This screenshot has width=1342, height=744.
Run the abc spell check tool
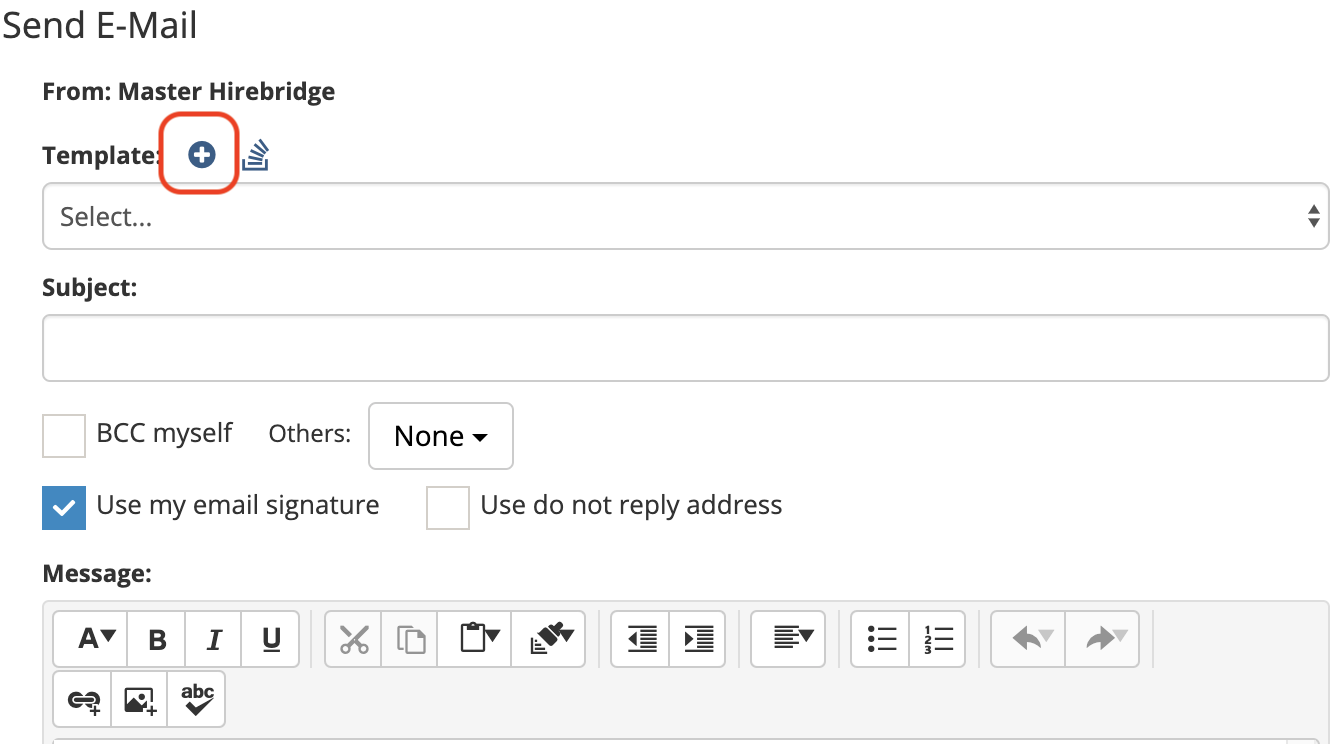[197, 700]
